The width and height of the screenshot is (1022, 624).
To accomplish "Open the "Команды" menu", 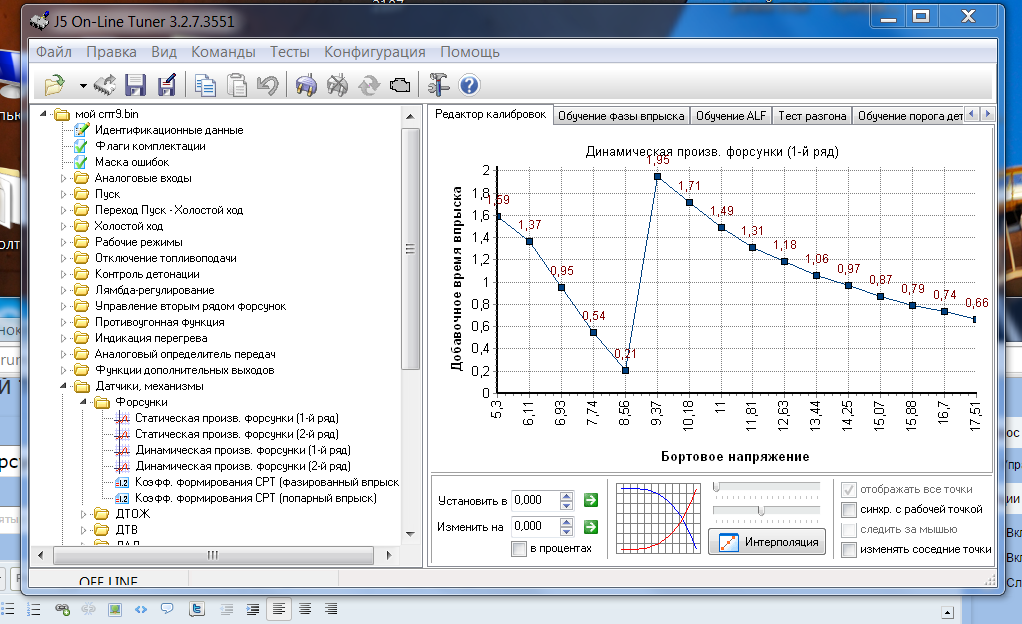I will click(223, 52).
